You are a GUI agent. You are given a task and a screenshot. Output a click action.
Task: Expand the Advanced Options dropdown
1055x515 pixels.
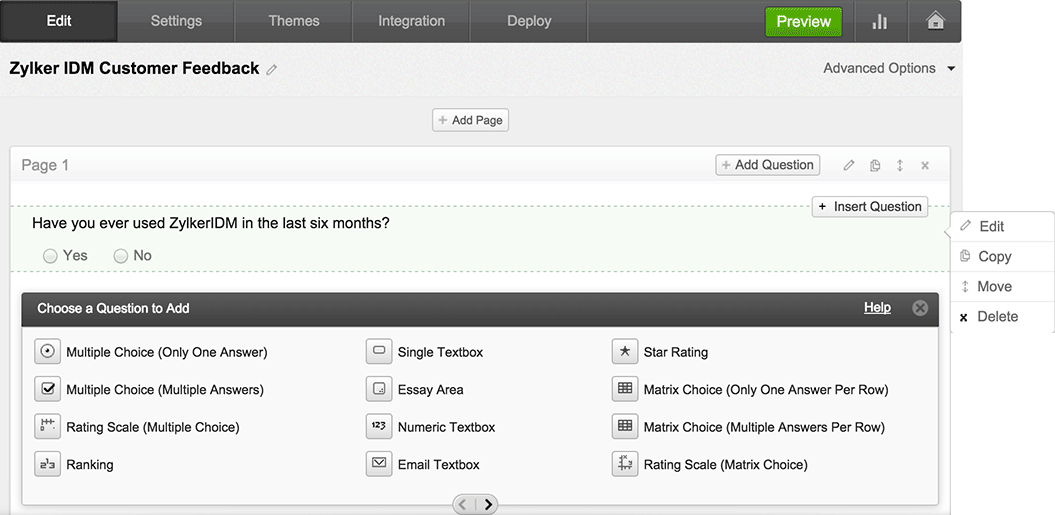click(889, 68)
